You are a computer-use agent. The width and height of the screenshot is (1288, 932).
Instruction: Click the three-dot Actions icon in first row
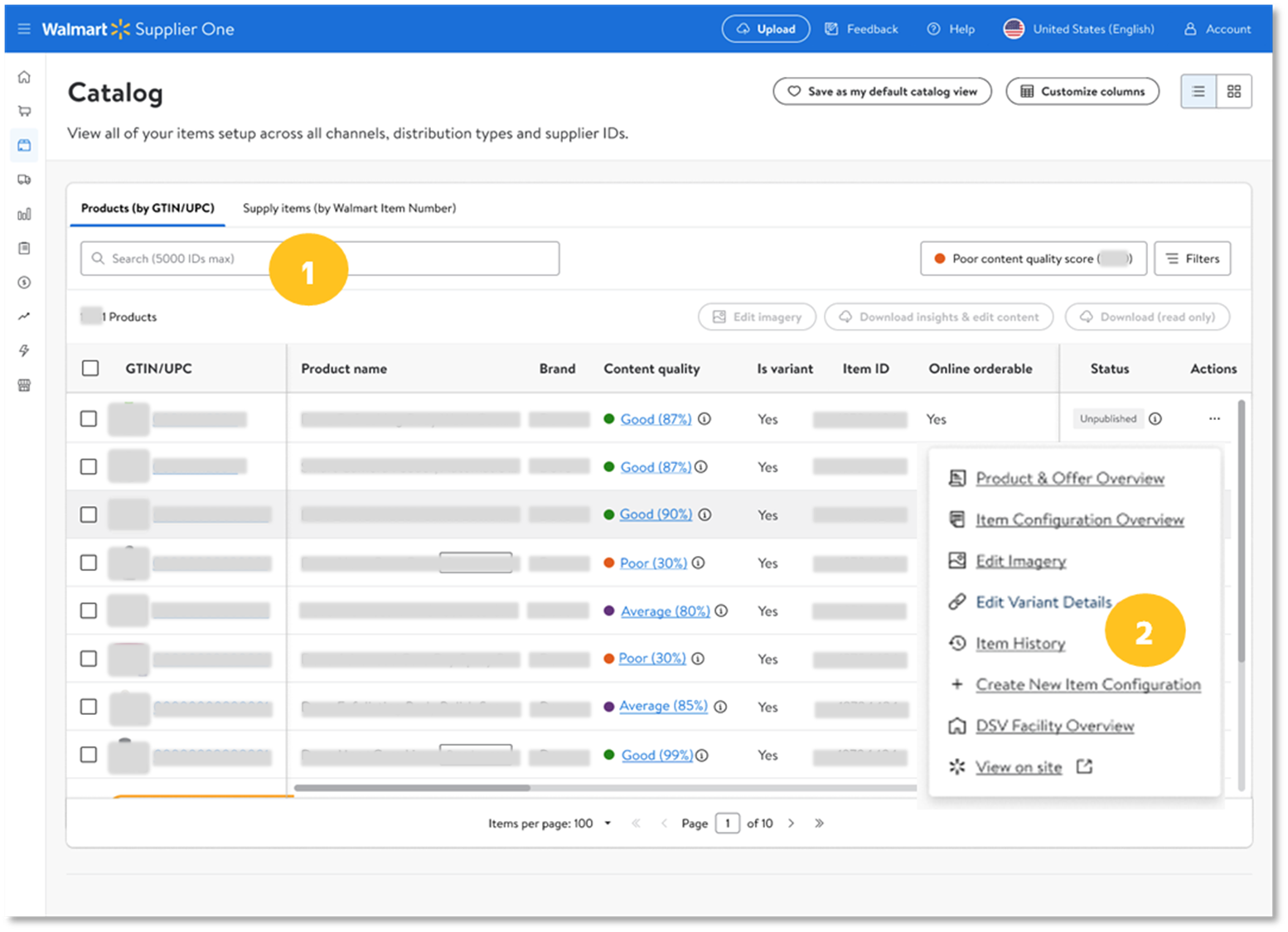pyautogui.click(x=1213, y=419)
